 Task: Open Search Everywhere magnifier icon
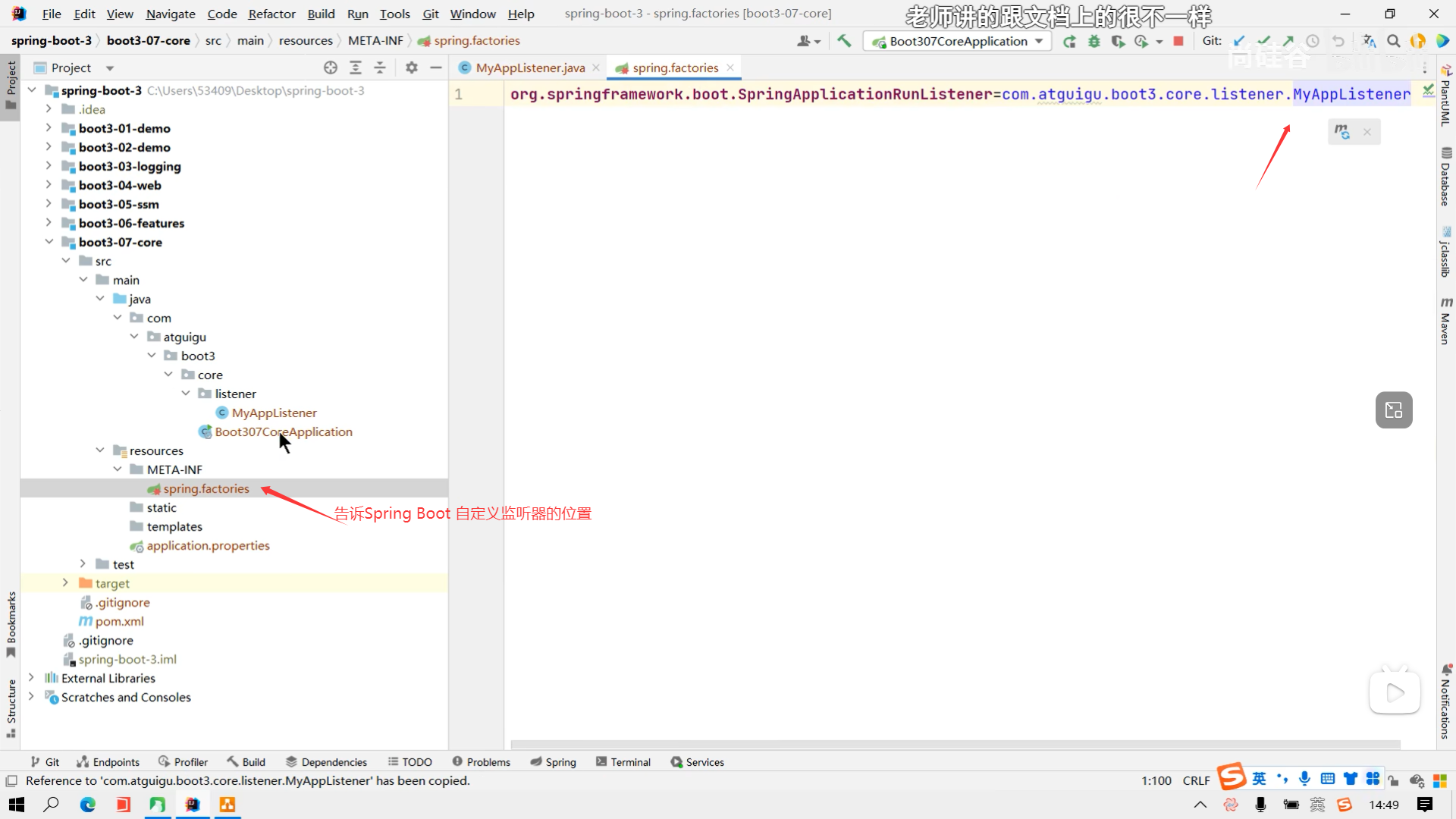point(1393,41)
